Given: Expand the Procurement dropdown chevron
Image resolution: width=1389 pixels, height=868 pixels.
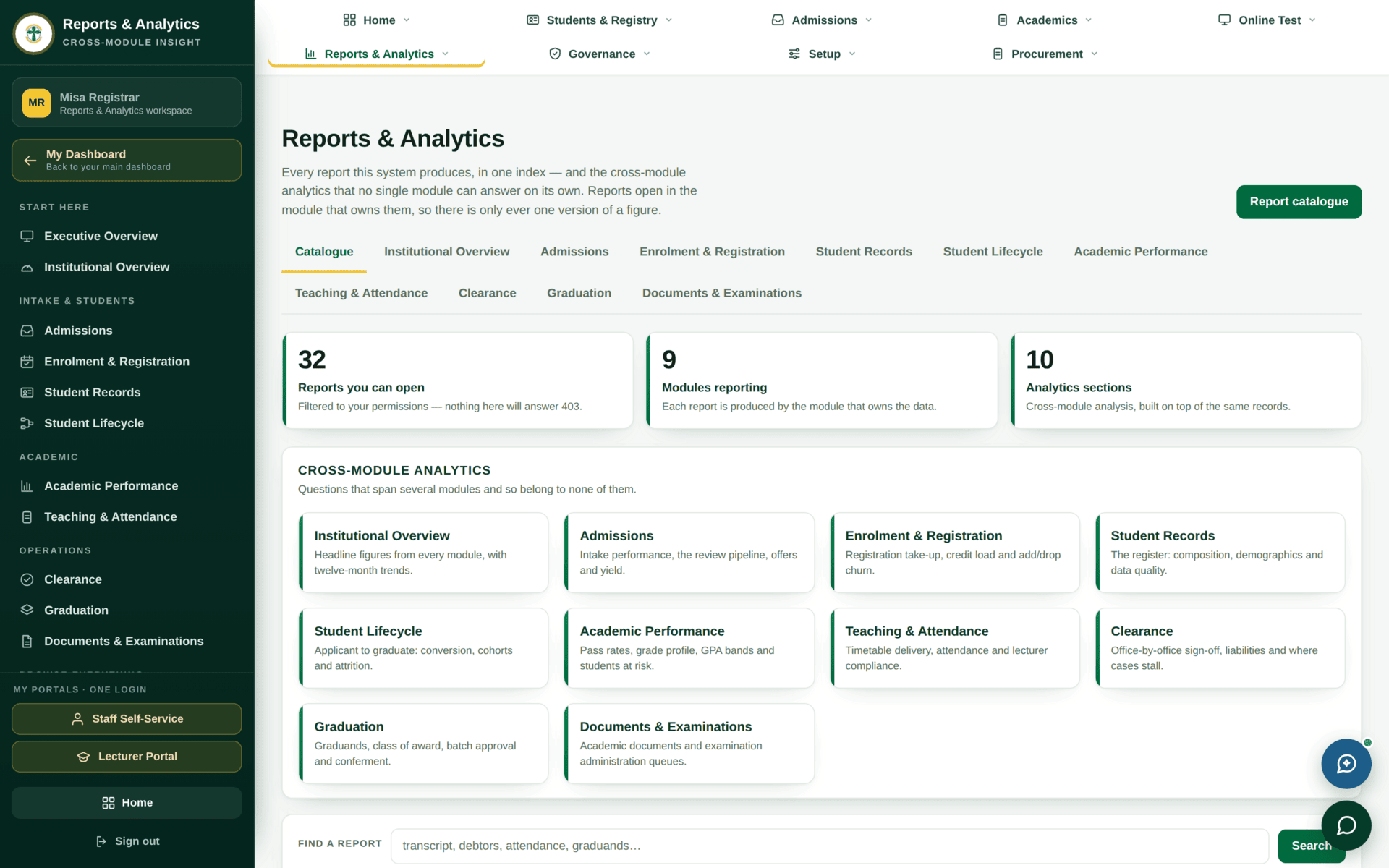Looking at the screenshot, I should coord(1095,54).
